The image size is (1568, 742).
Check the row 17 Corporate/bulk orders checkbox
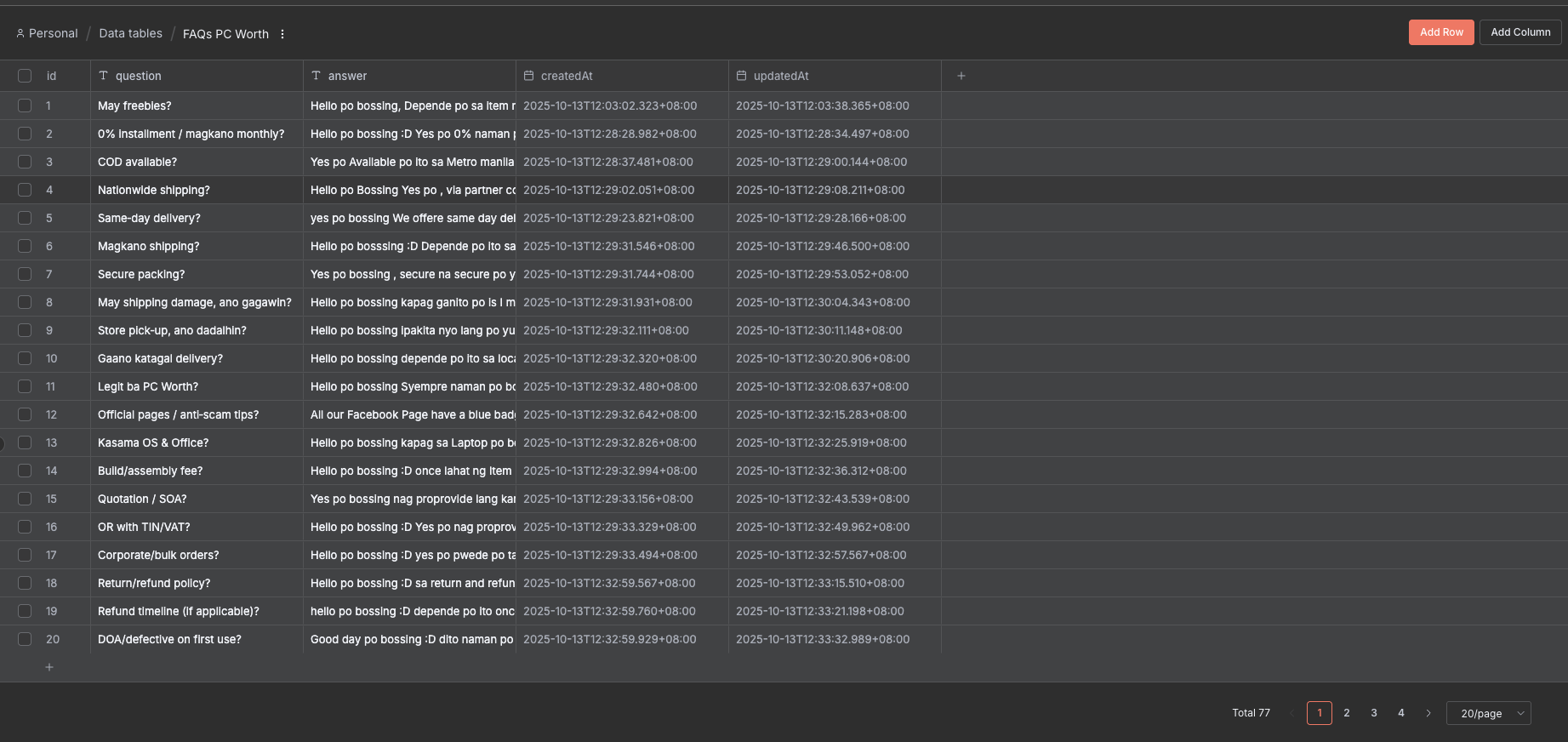point(25,555)
